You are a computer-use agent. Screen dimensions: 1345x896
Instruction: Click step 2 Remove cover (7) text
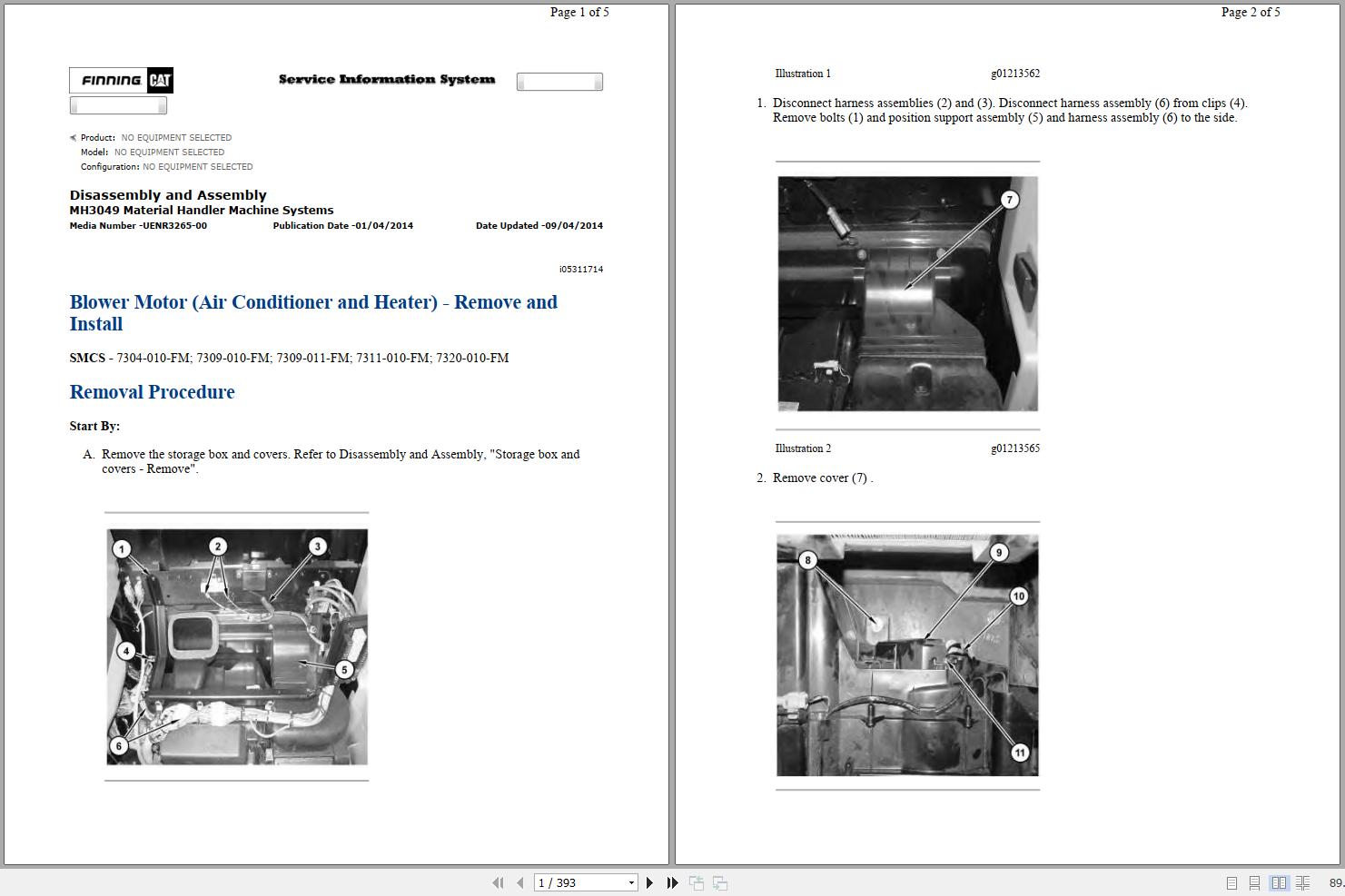pos(823,478)
